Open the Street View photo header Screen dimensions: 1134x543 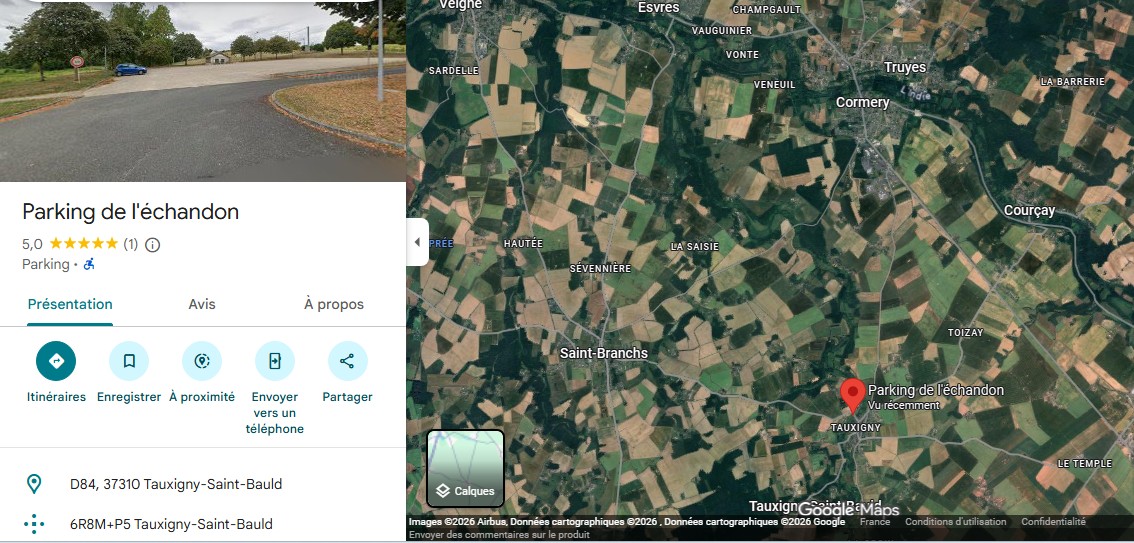[x=202, y=91]
